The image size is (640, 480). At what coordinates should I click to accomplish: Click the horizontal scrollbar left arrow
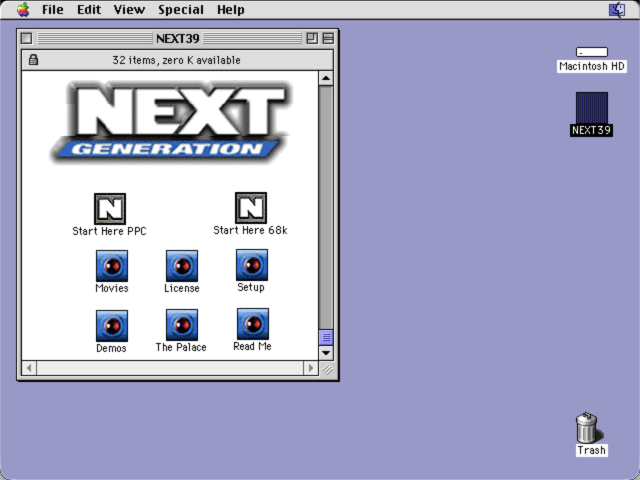(29, 368)
